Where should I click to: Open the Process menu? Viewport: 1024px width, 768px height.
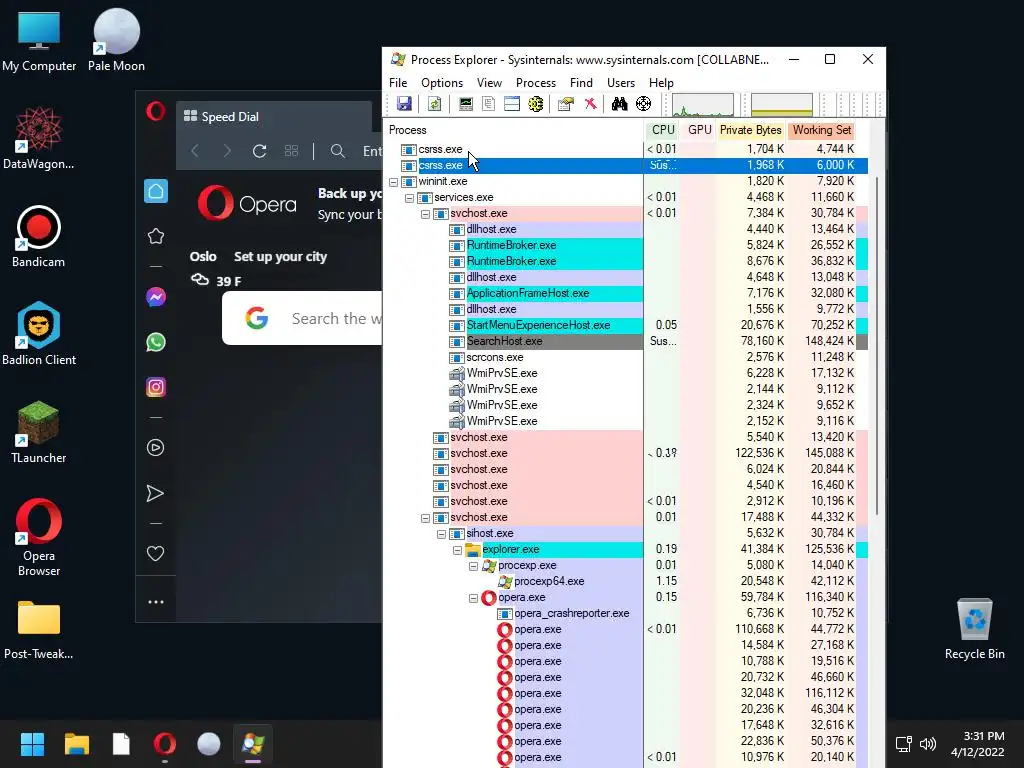point(536,83)
